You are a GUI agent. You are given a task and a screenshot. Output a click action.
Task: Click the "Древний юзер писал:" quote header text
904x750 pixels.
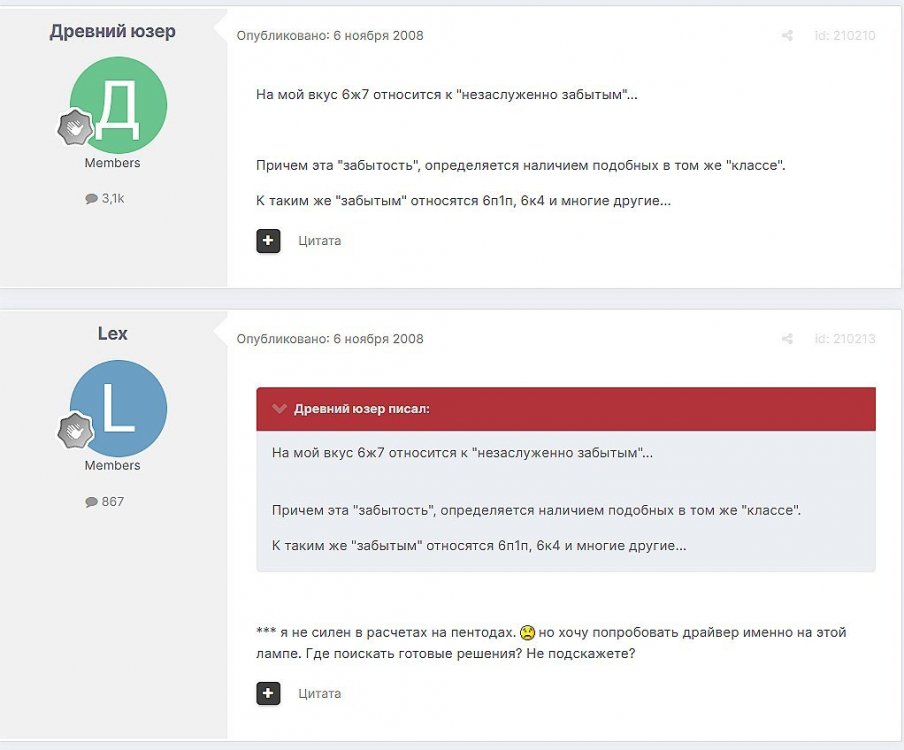[x=362, y=409]
